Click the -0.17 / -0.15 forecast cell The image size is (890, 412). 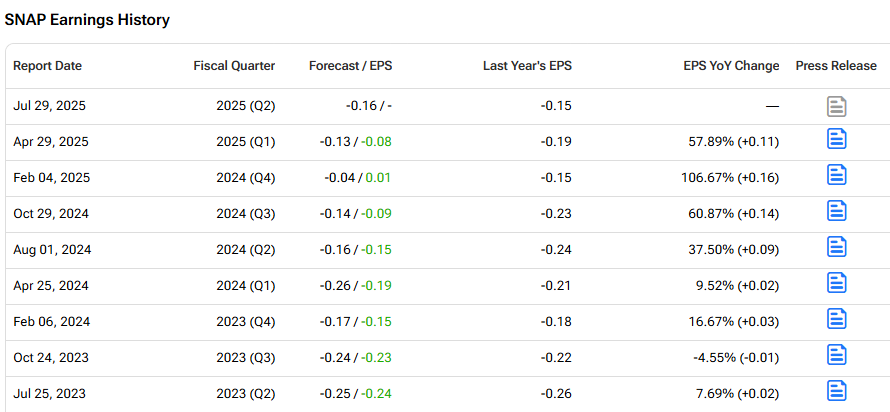[356, 322]
